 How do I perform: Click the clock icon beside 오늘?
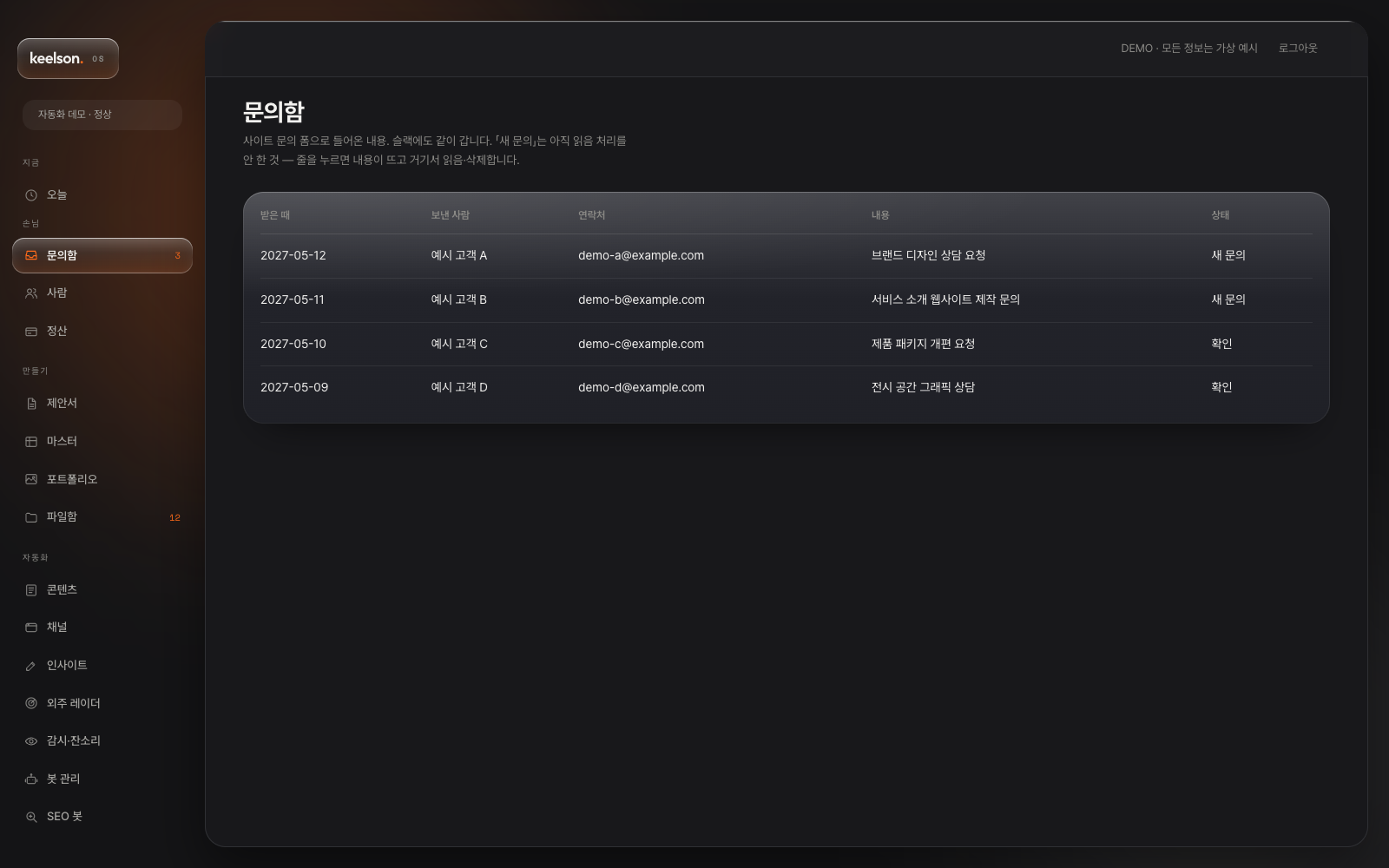coord(31,195)
